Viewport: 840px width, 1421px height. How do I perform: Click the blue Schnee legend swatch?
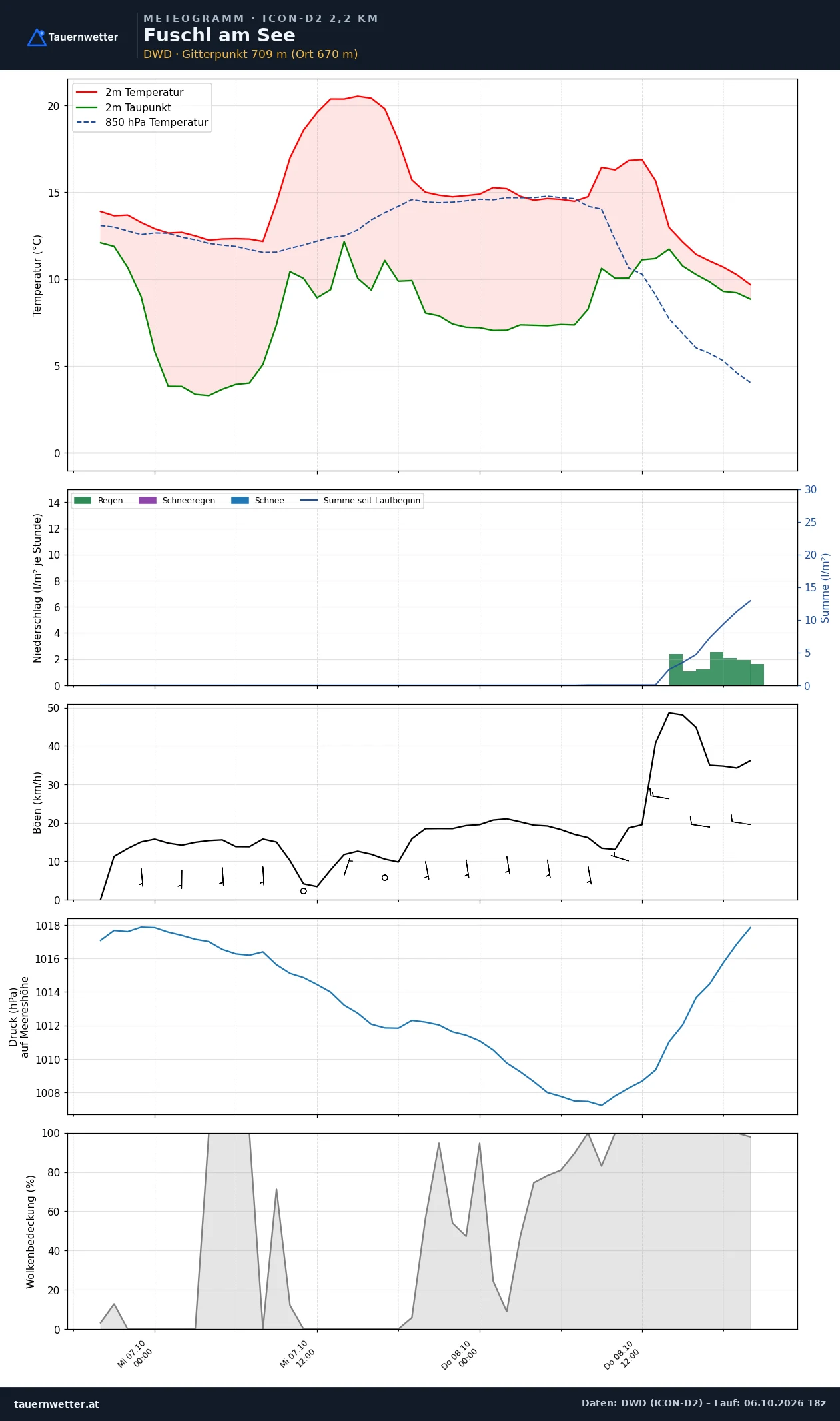point(240,501)
